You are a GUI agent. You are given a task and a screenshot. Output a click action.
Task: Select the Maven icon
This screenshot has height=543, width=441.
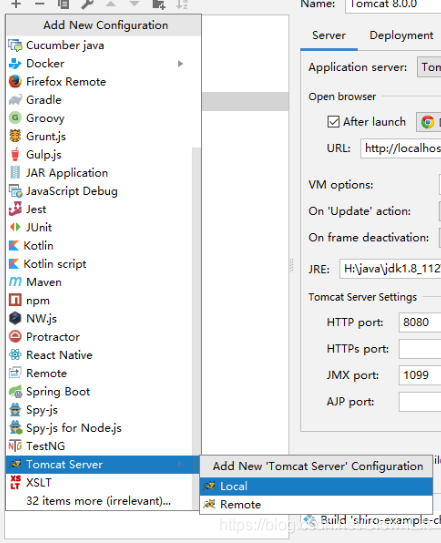coord(15,282)
